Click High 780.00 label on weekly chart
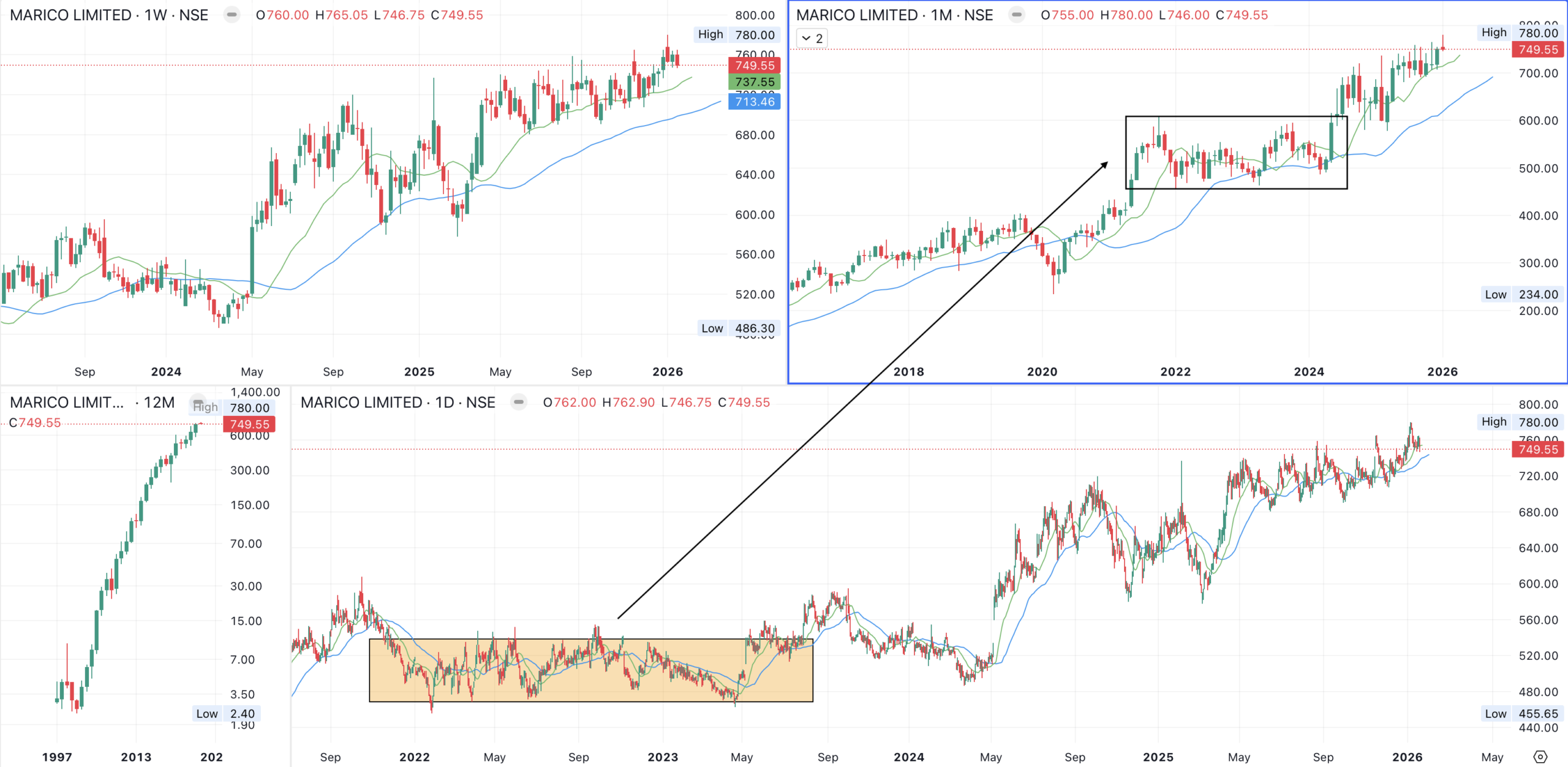This screenshot has height=767, width=1568. (x=737, y=35)
